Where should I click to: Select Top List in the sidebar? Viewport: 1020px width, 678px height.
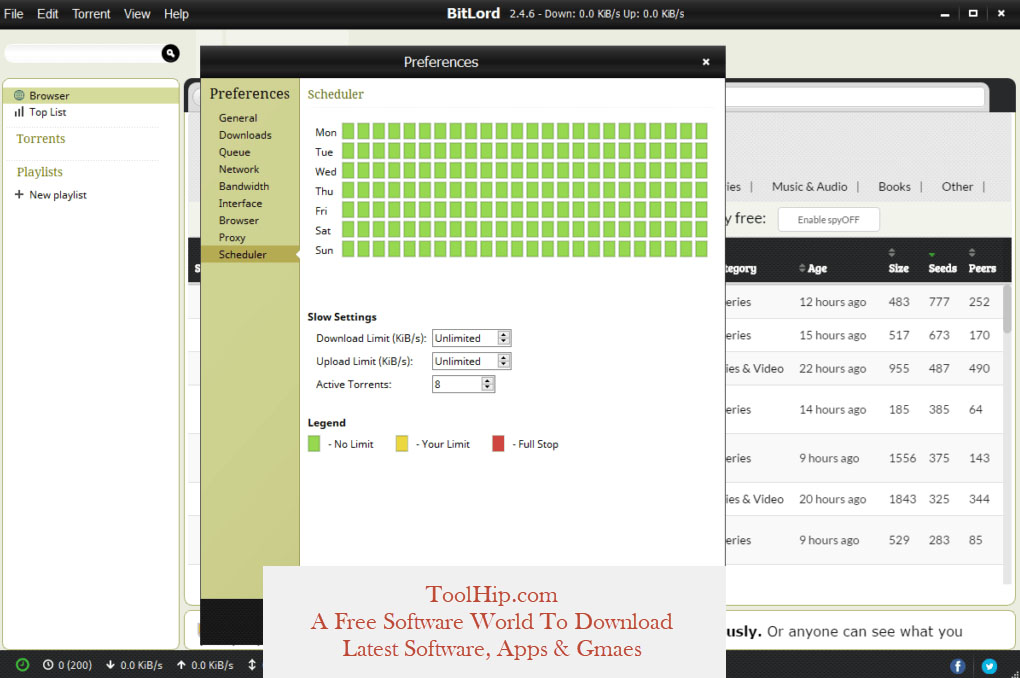pos(47,112)
